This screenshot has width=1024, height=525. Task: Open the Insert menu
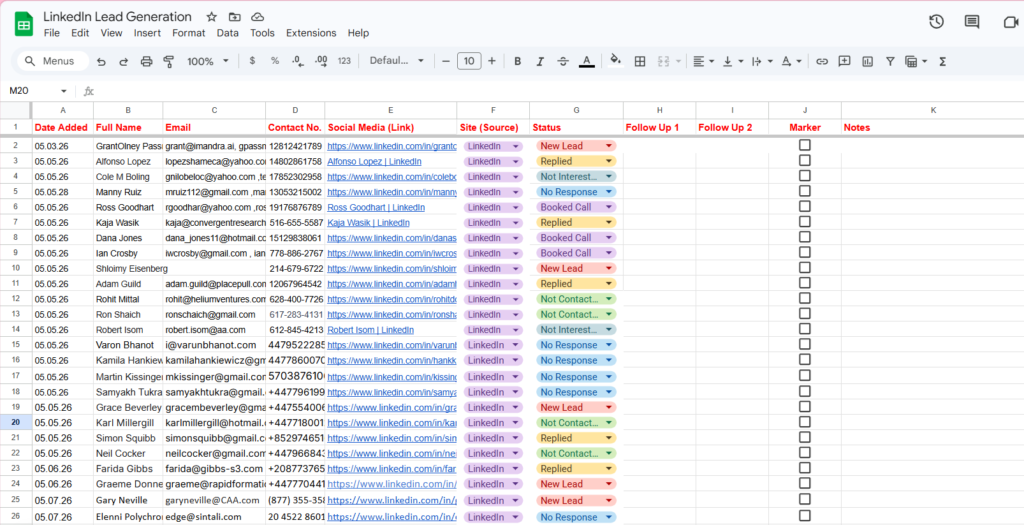point(147,33)
